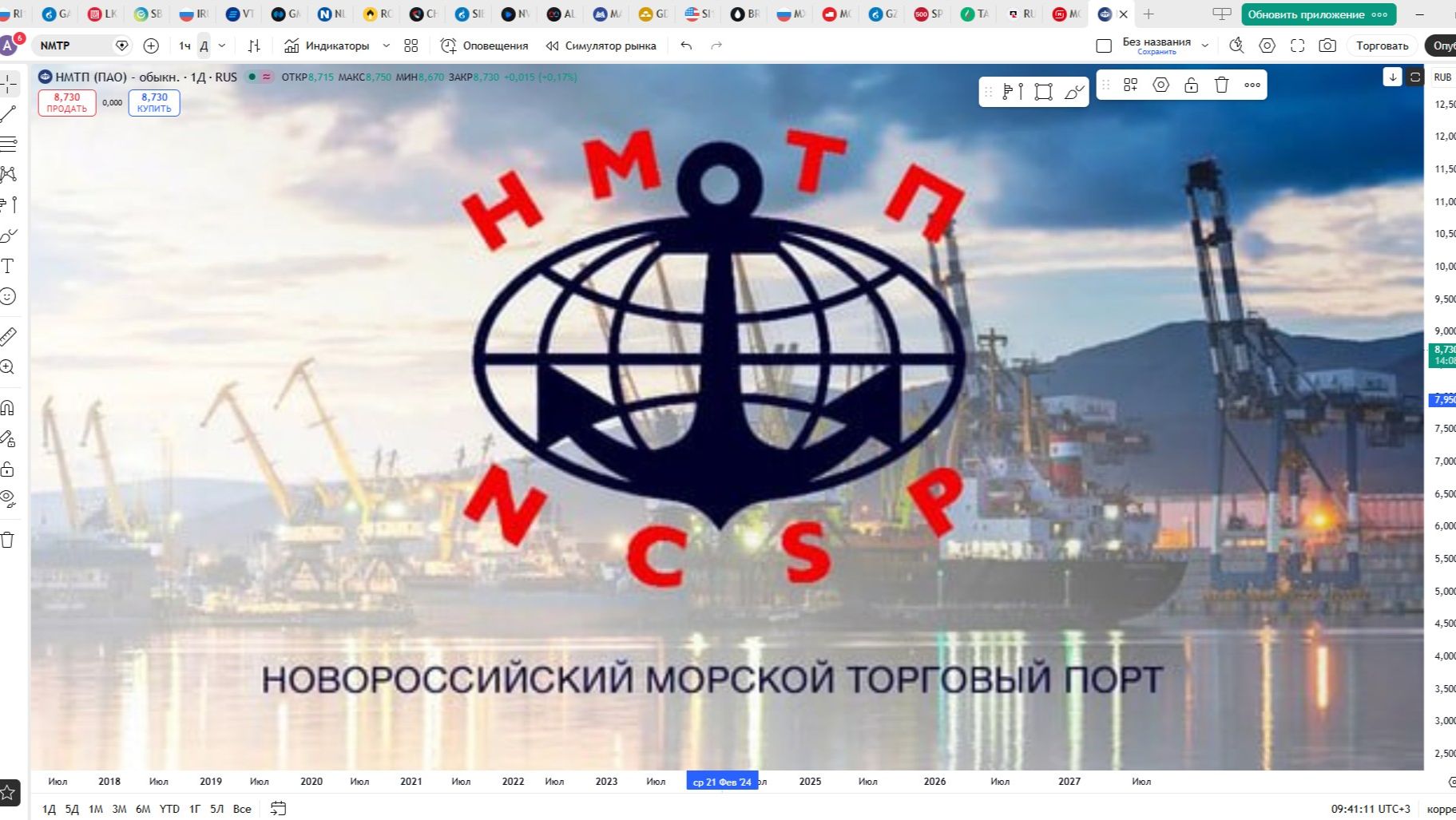
Task: Open a new tab with plus button
Action: pyautogui.click(x=1149, y=14)
